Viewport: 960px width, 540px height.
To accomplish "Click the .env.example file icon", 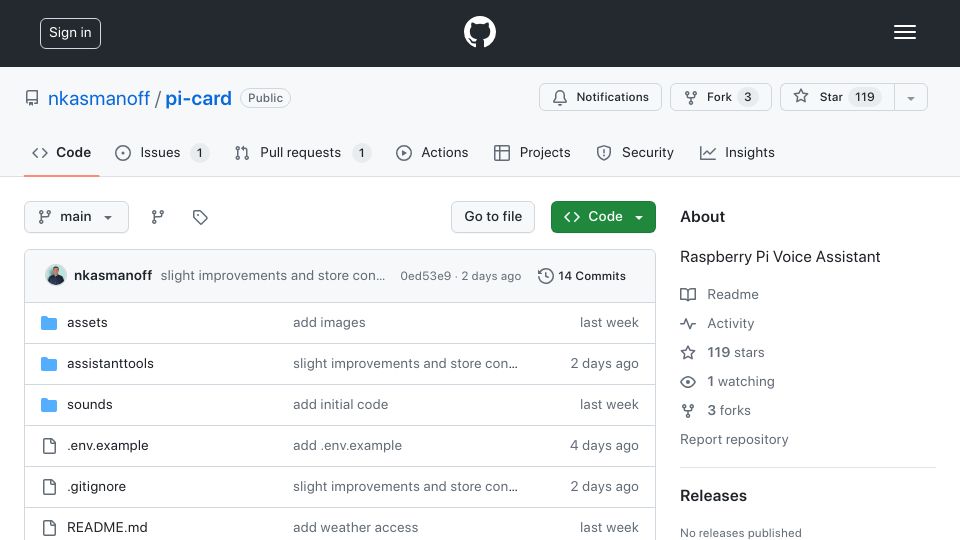I will coord(50,446).
